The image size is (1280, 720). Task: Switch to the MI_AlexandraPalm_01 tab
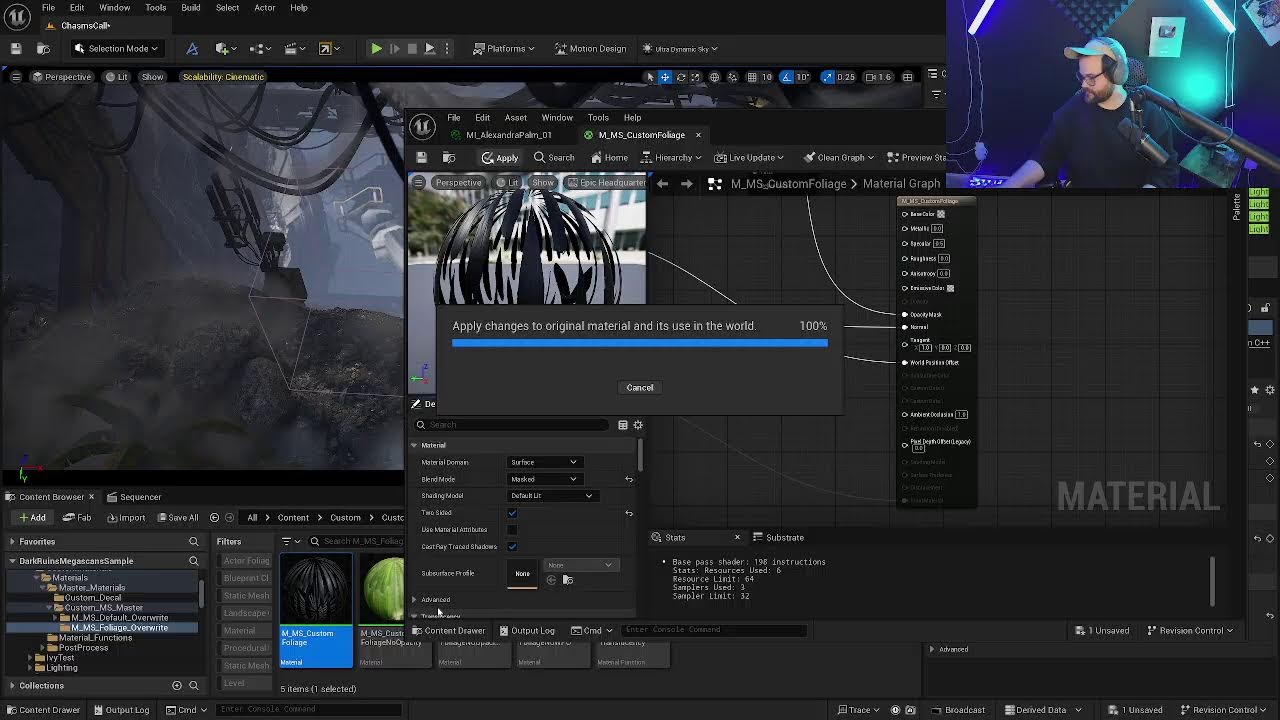click(x=507, y=135)
